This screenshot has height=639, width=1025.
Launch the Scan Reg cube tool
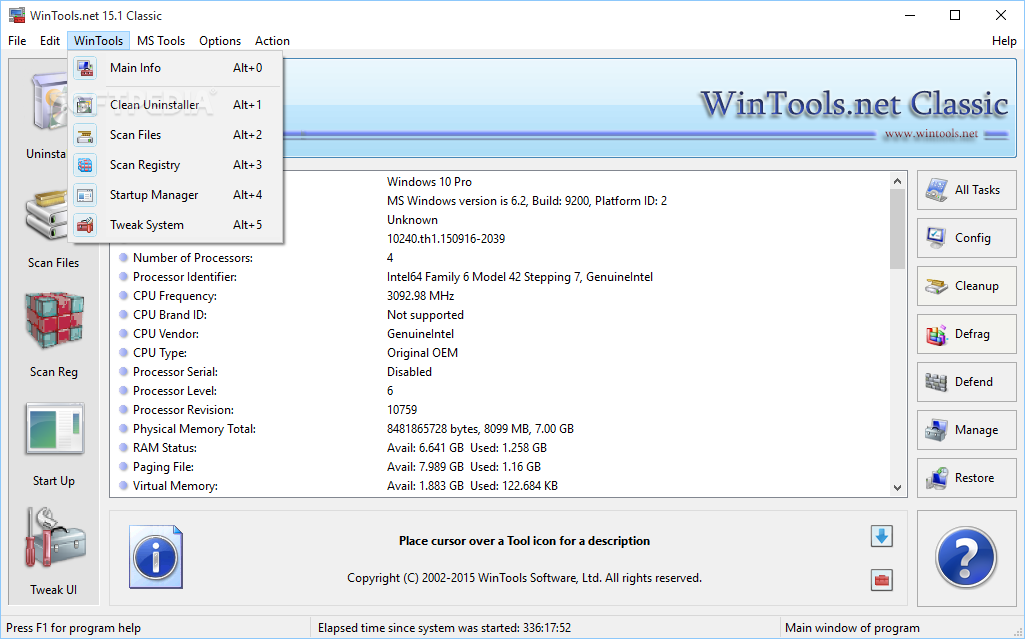(x=54, y=335)
